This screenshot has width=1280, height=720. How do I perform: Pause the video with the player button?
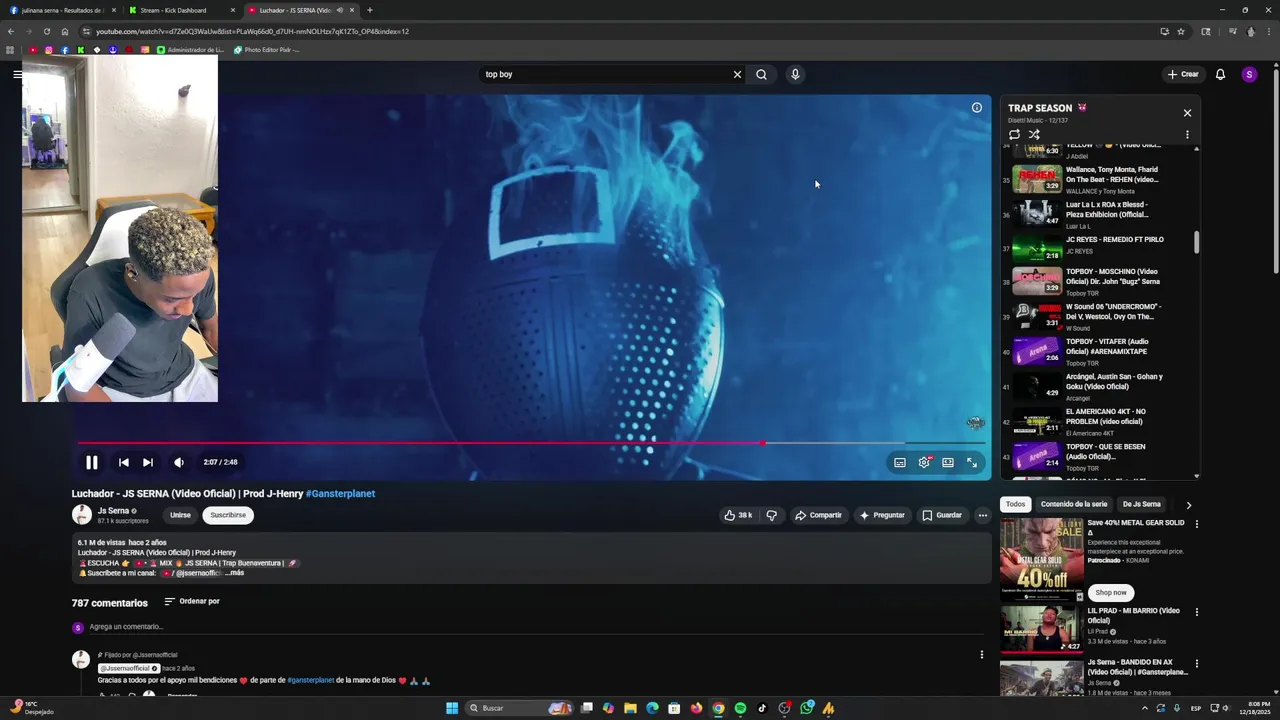(x=91, y=462)
